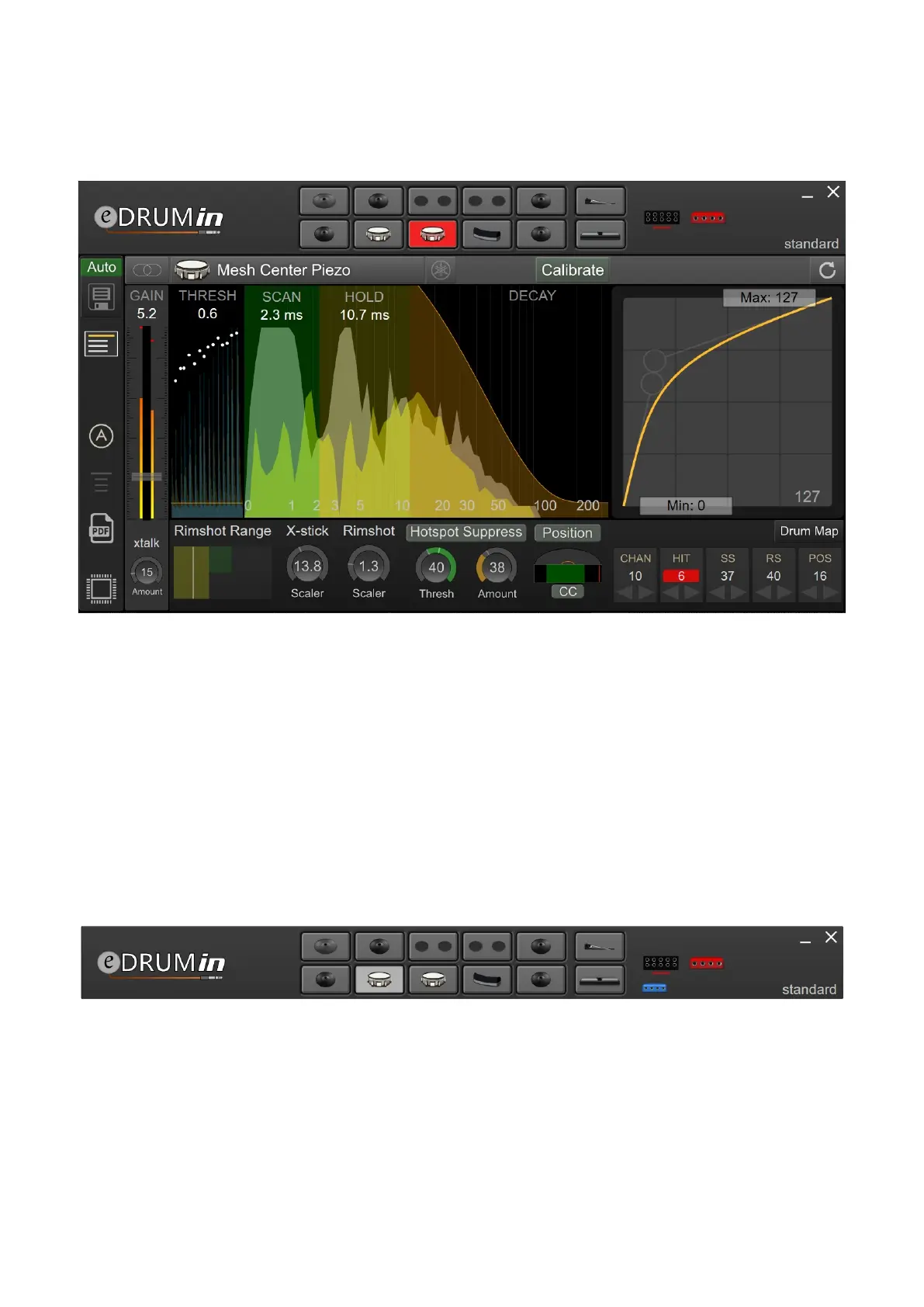The image size is (924, 1307).
Task: Click the red 4-pin device connector icon in main window
Action: point(708,217)
